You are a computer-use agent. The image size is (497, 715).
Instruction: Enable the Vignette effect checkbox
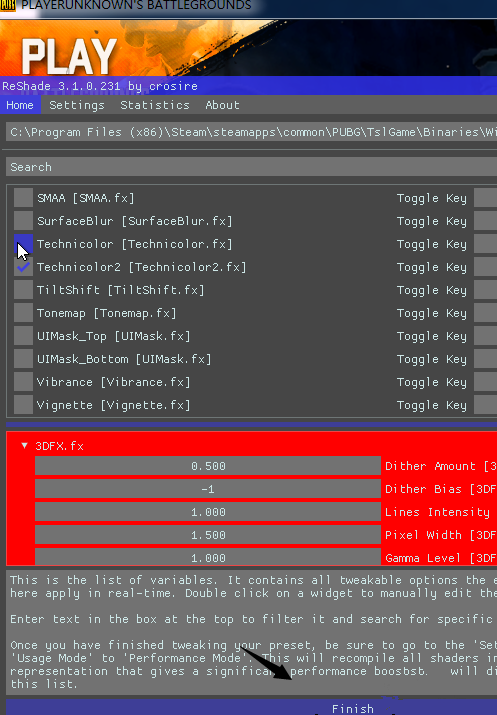(23, 405)
